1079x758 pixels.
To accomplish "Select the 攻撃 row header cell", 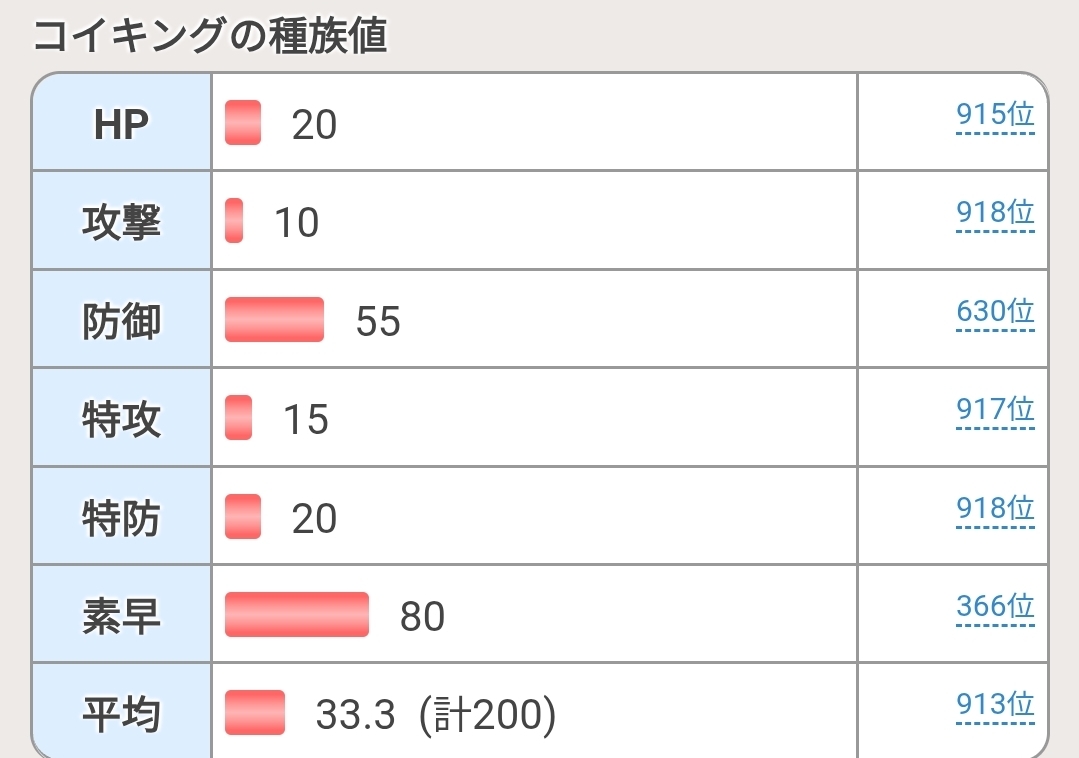I will pos(121,220).
